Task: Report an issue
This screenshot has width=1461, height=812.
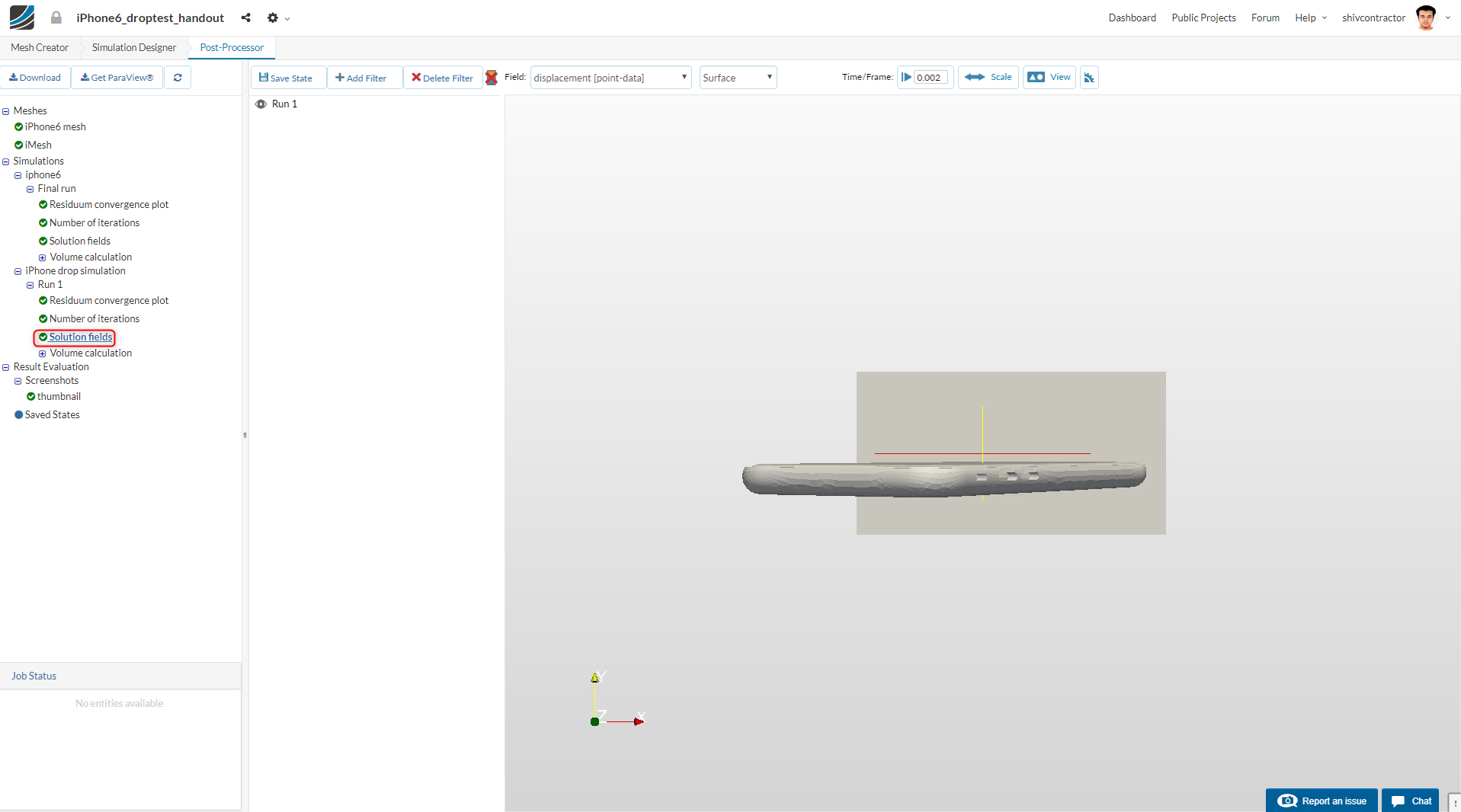Action: [x=1322, y=801]
